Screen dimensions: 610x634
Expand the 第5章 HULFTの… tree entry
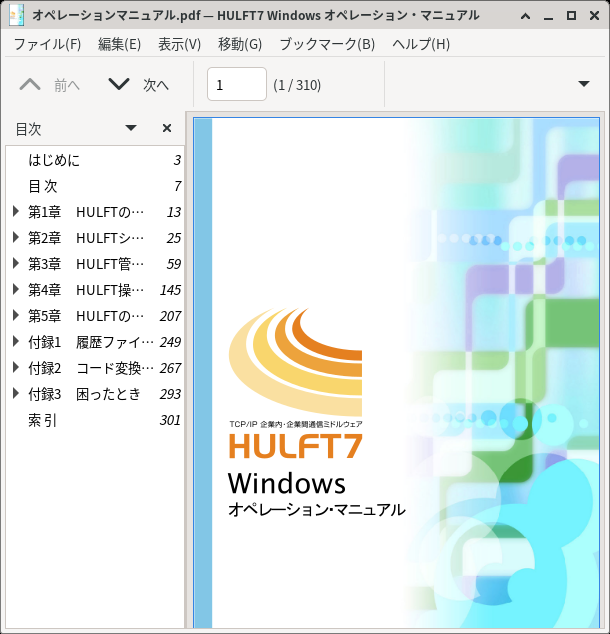coord(15,315)
